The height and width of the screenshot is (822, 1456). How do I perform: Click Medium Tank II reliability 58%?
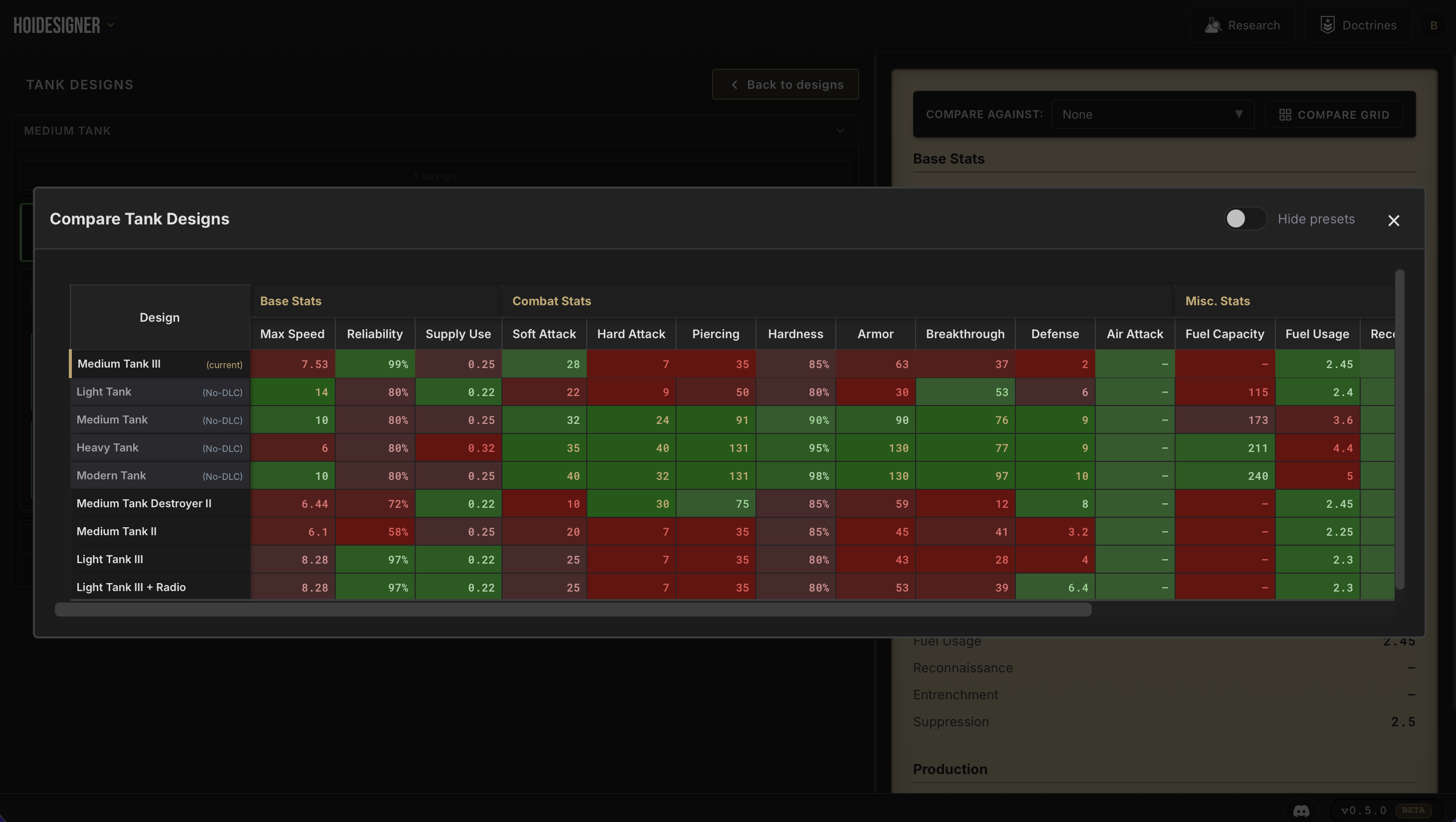tap(375, 532)
